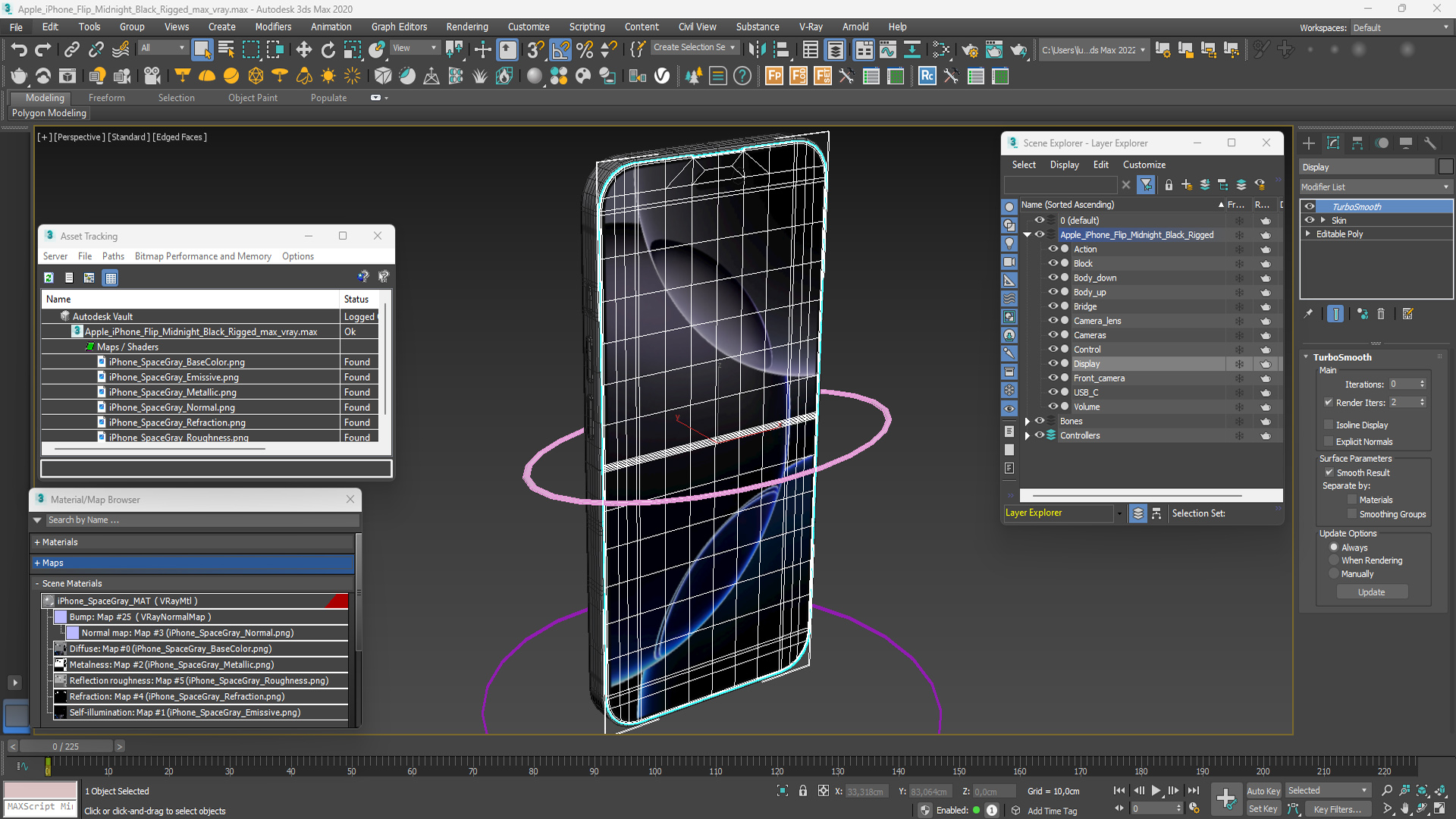1456x819 pixels.
Task: Click the Selection Lock toggle icon
Action: point(803,791)
